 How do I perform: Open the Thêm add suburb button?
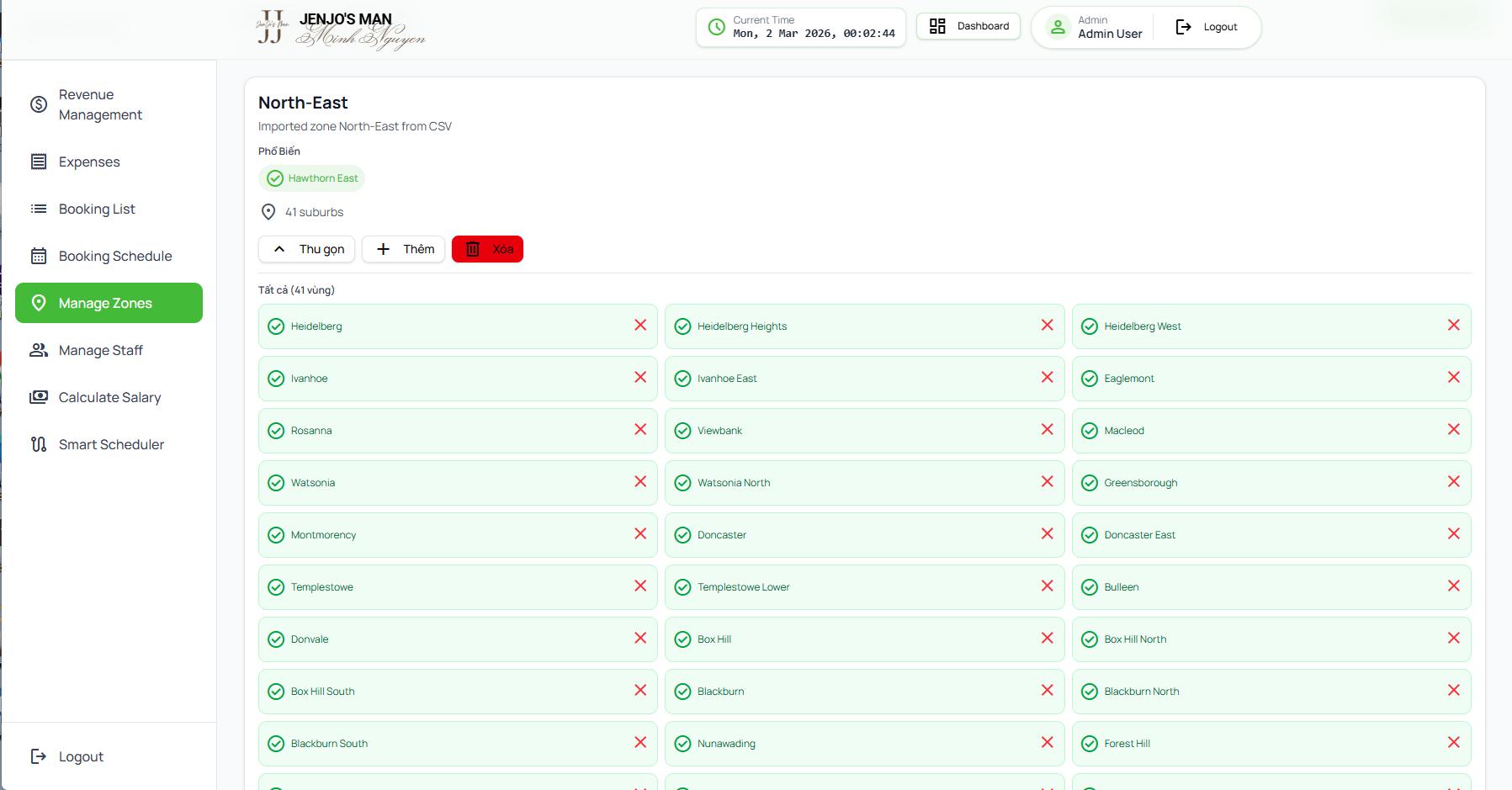404,249
